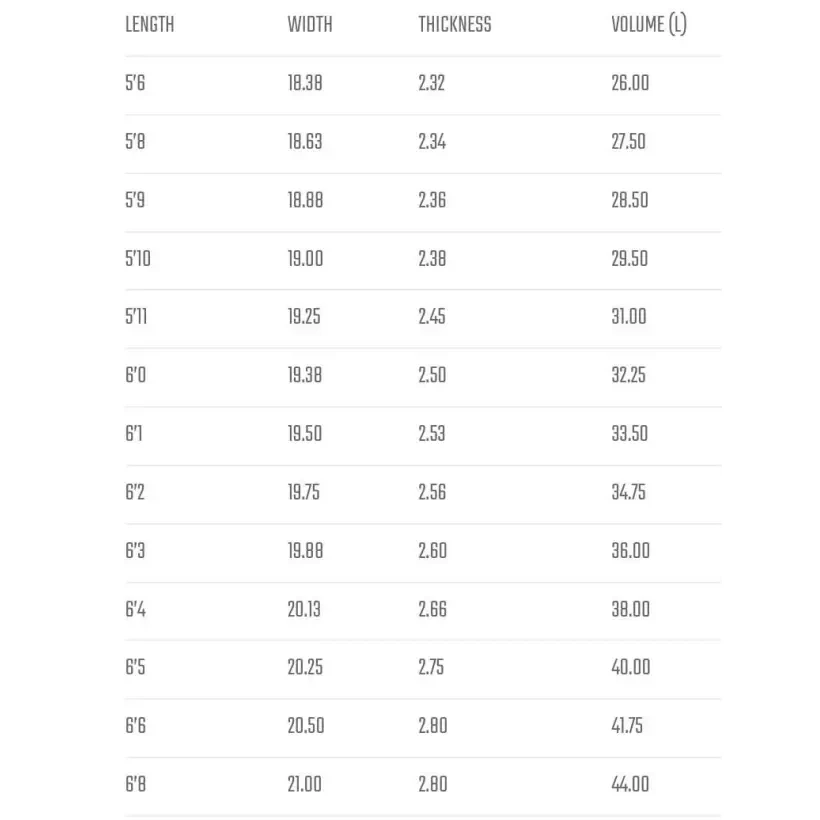Screen dimensions: 820x820
Task: Click the 26.00 volume value
Action: coord(630,83)
